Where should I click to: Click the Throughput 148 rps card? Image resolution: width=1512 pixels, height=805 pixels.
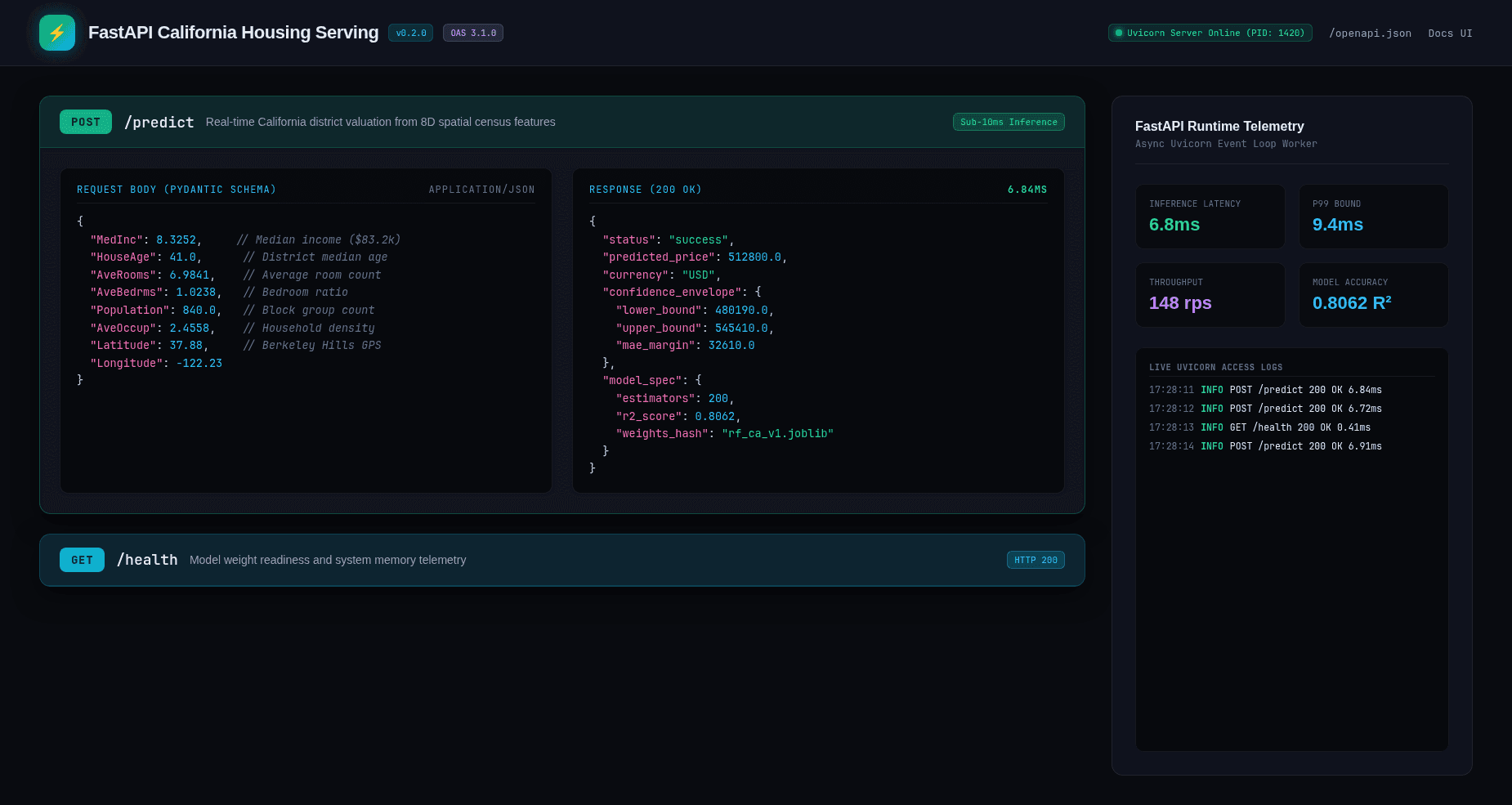(x=1210, y=295)
